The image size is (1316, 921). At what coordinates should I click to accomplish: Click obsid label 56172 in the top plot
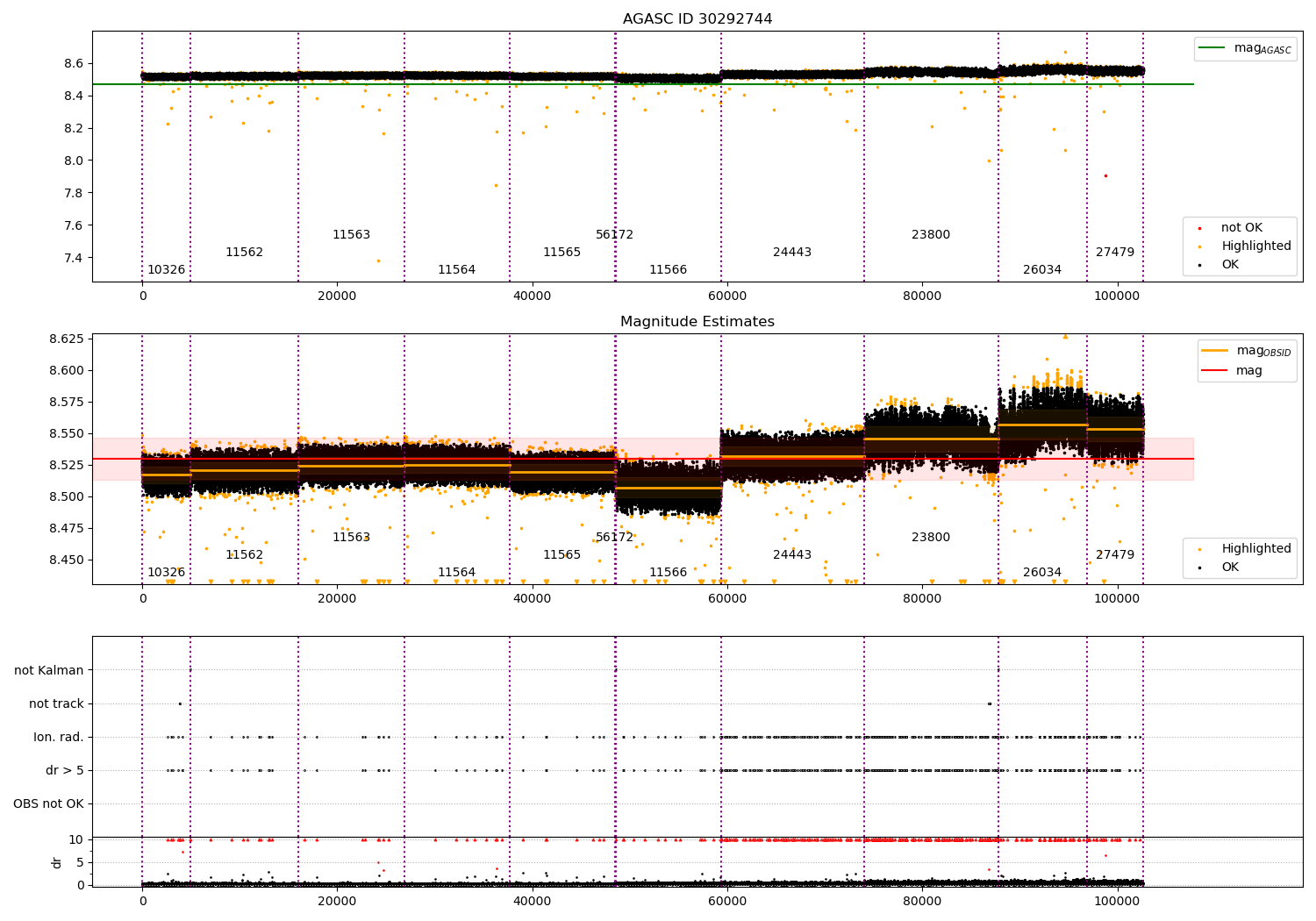click(x=614, y=235)
